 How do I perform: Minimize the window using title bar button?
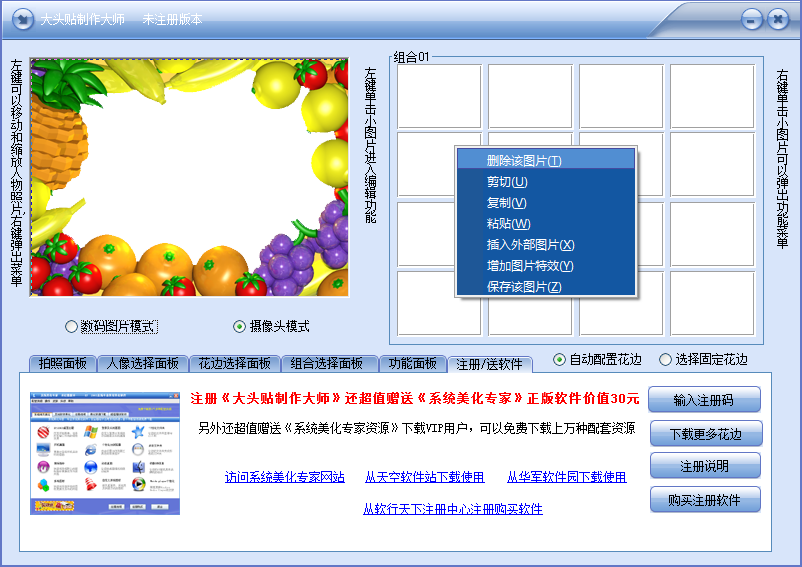tap(752, 19)
